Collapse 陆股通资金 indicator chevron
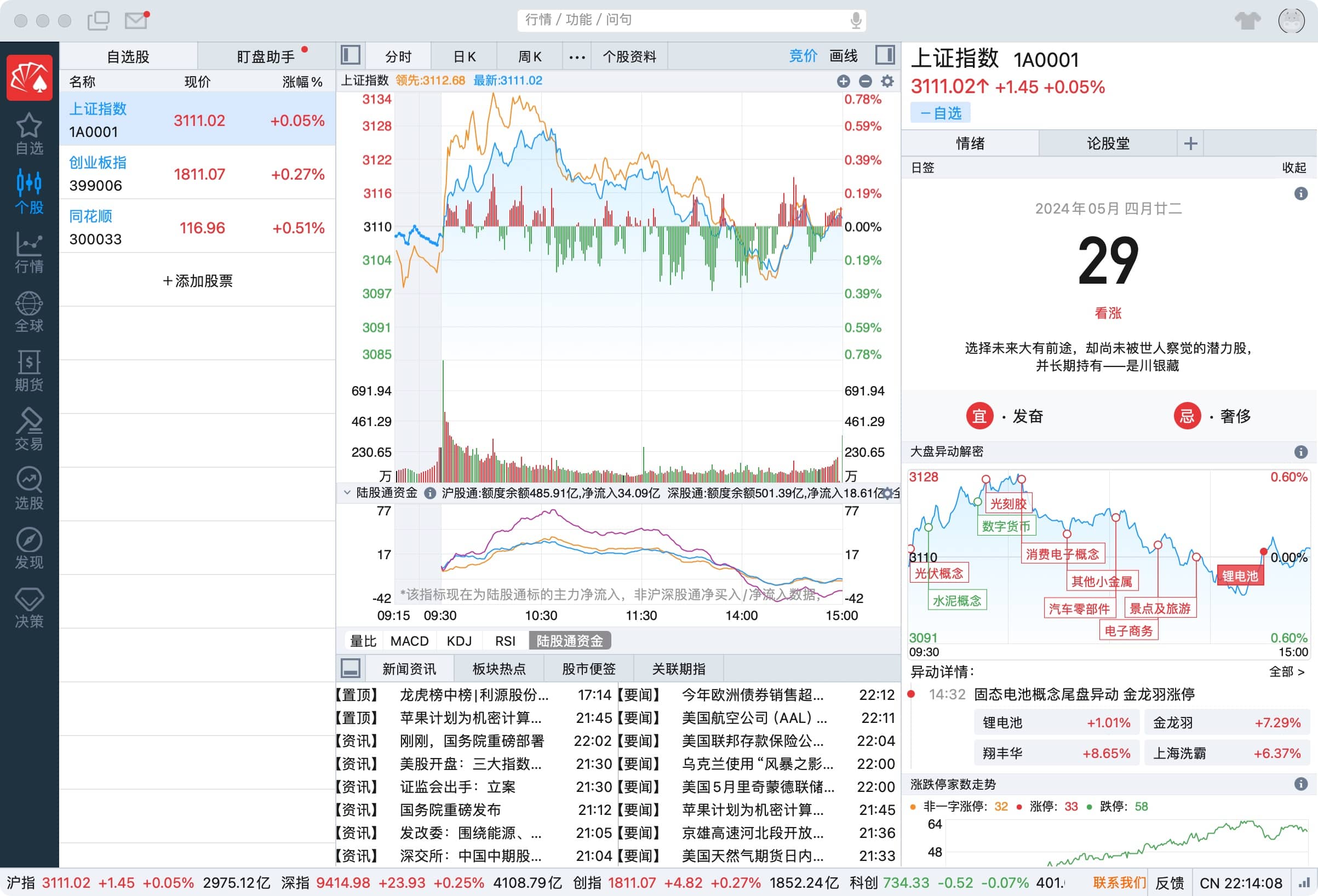Viewport: 1318px width, 896px height. pyautogui.click(x=347, y=493)
